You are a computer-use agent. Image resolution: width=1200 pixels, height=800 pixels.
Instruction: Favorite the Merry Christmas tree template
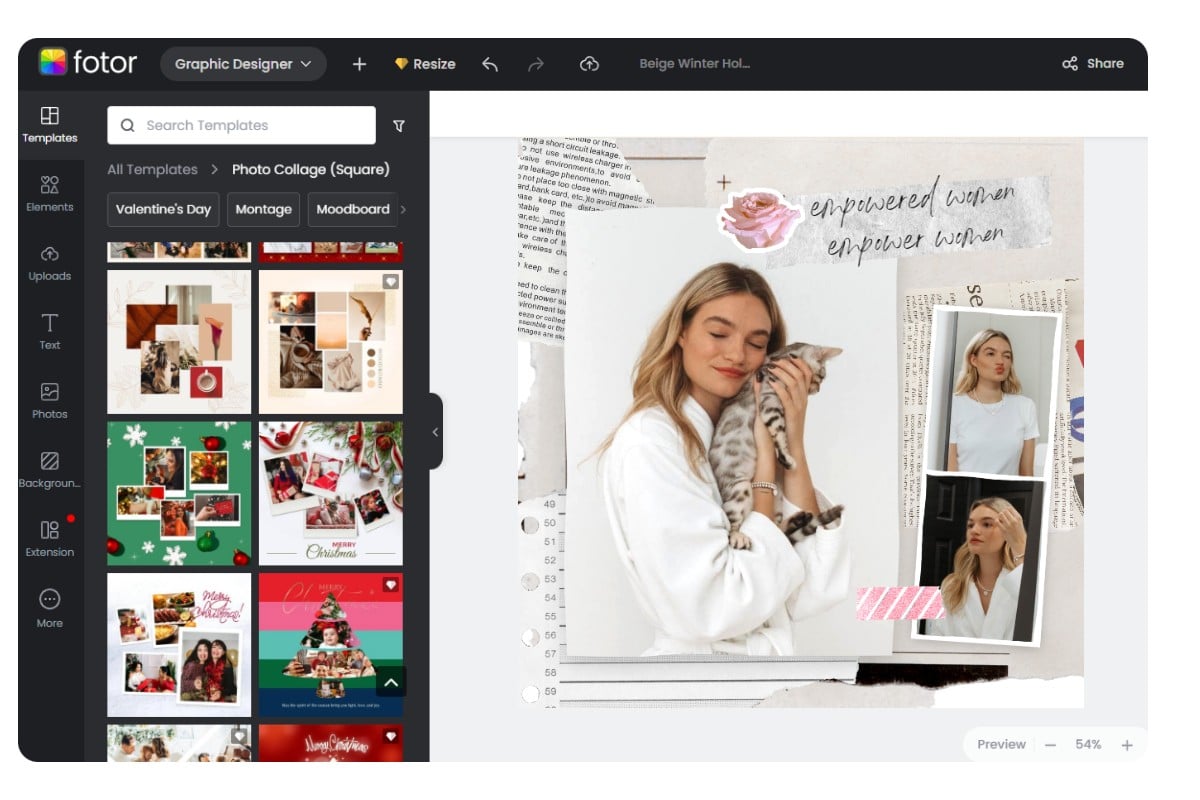[391, 585]
